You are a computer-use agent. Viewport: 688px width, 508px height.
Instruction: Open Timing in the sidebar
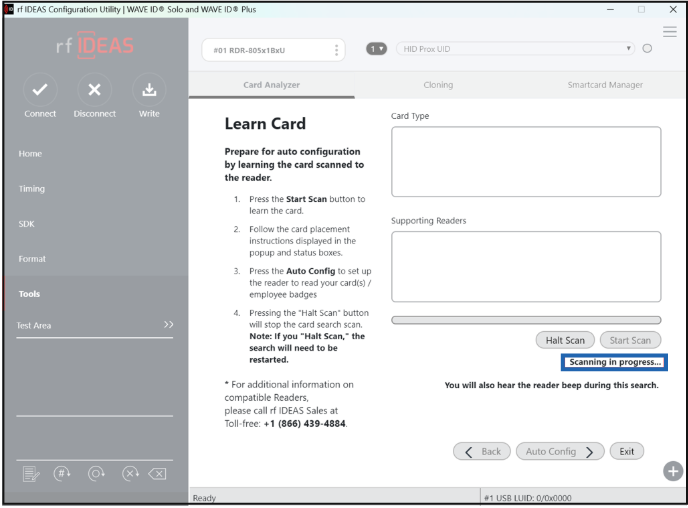32,189
